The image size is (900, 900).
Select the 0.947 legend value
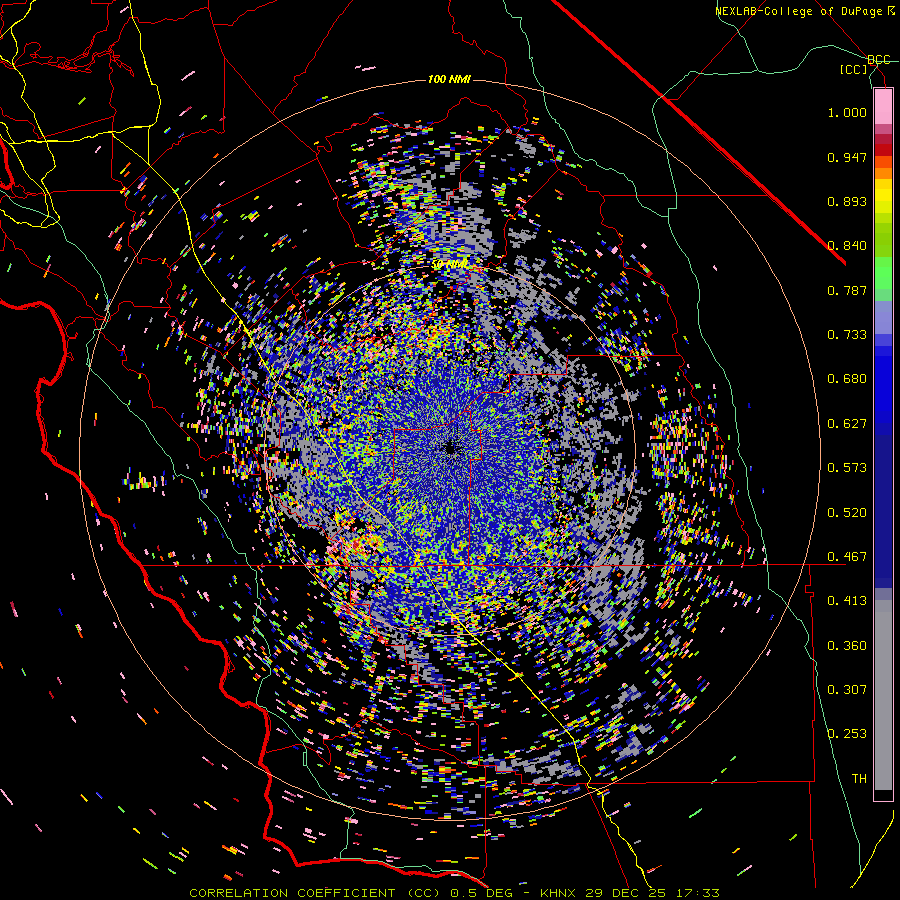pos(847,157)
